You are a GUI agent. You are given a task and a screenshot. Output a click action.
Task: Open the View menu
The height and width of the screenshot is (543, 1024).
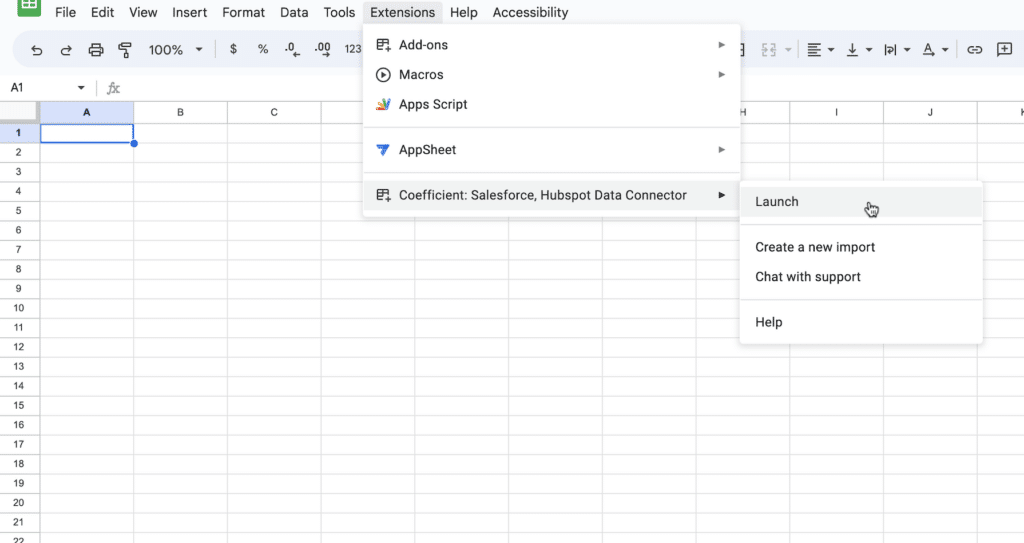pyautogui.click(x=143, y=12)
